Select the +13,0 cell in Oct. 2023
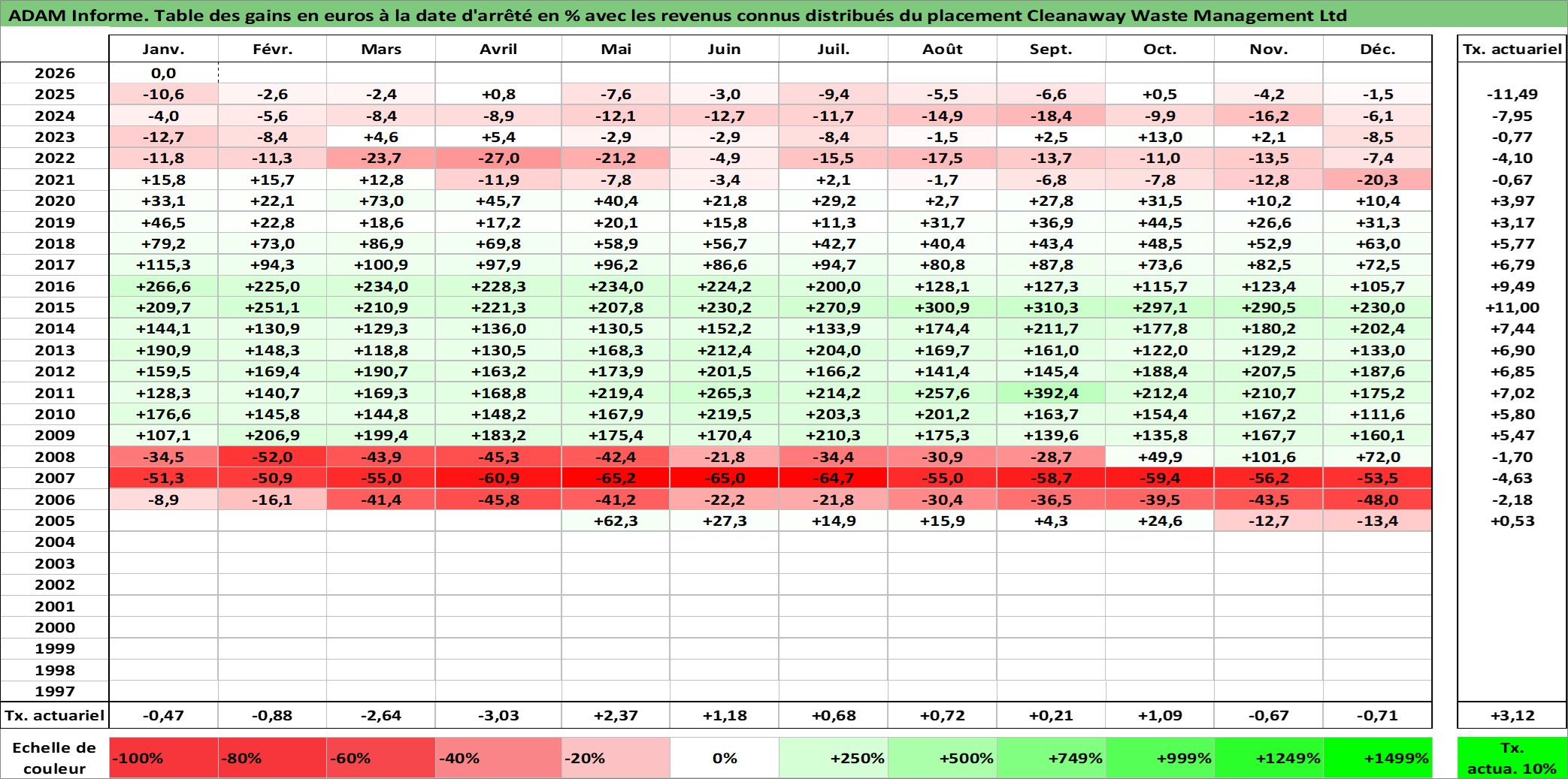This screenshot has height=779, width=1568. 1160,137
